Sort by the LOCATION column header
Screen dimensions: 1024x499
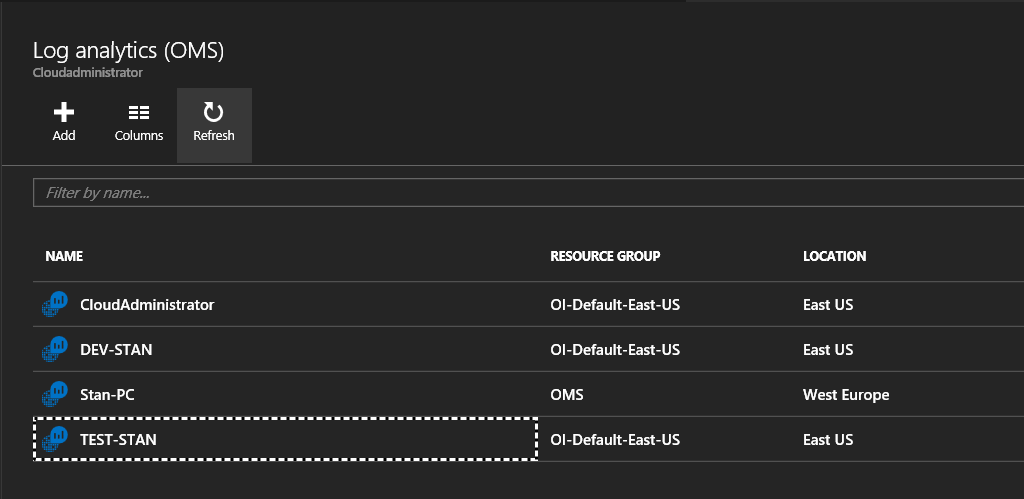834,257
